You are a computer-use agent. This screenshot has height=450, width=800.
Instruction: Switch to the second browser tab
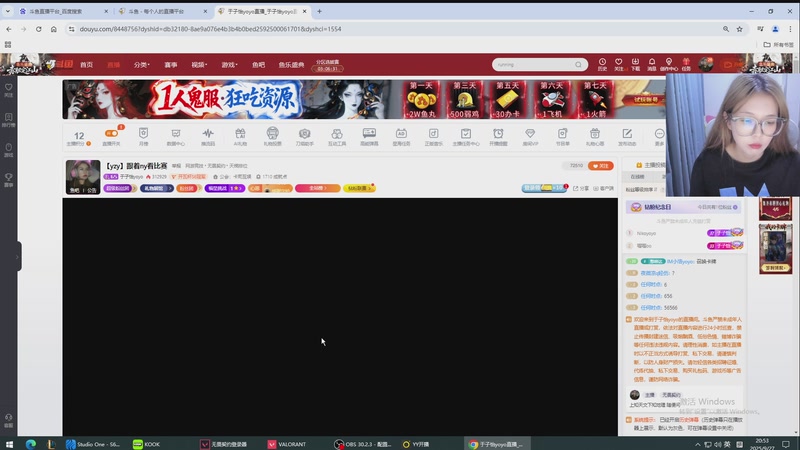[x=162, y=11]
